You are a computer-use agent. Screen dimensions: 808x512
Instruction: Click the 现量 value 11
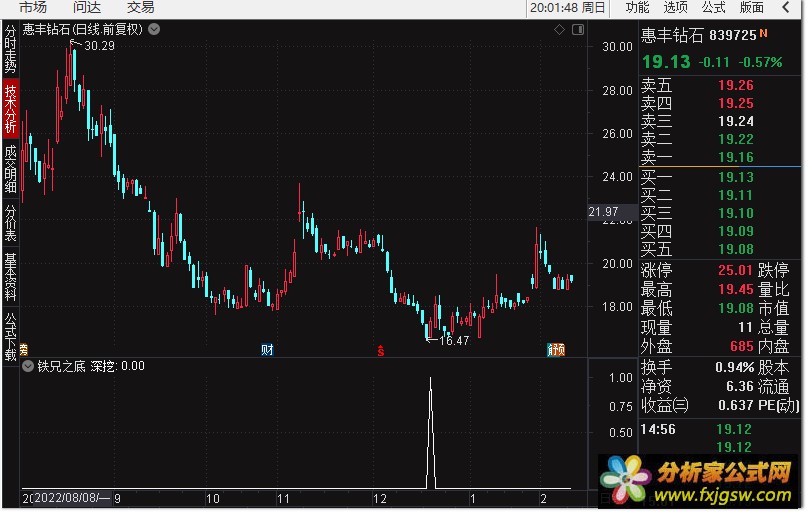746,328
